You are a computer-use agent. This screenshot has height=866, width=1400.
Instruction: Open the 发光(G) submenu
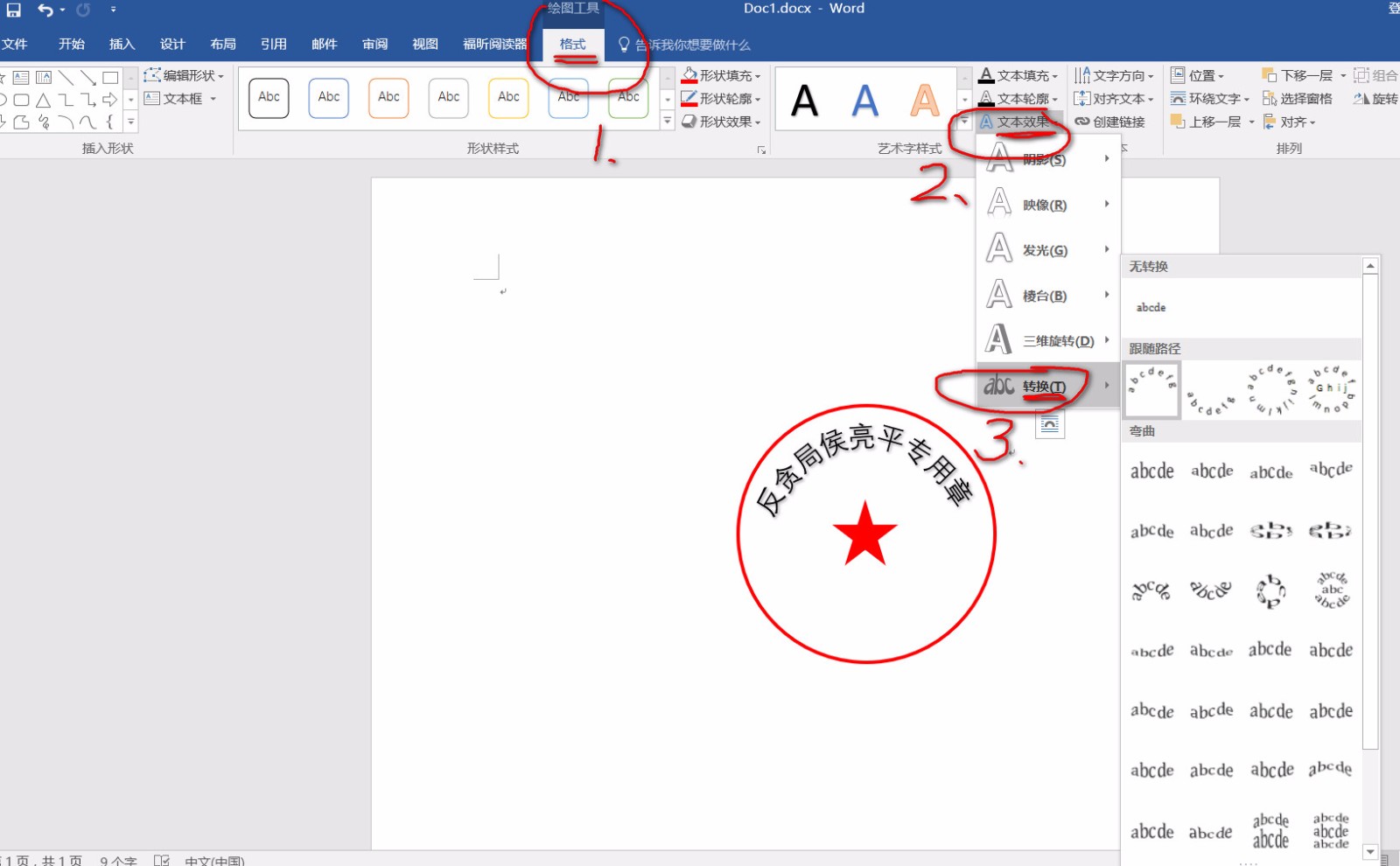click(x=1048, y=250)
